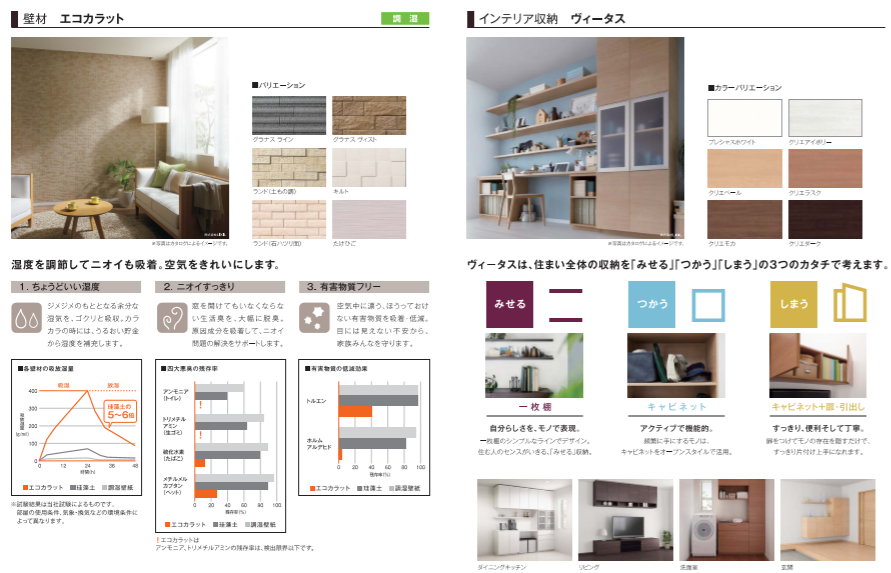Click the メチルメルカプタン(ペット) chart row label
The height and width of the screenshot is (573, 891).
point(175,485)
